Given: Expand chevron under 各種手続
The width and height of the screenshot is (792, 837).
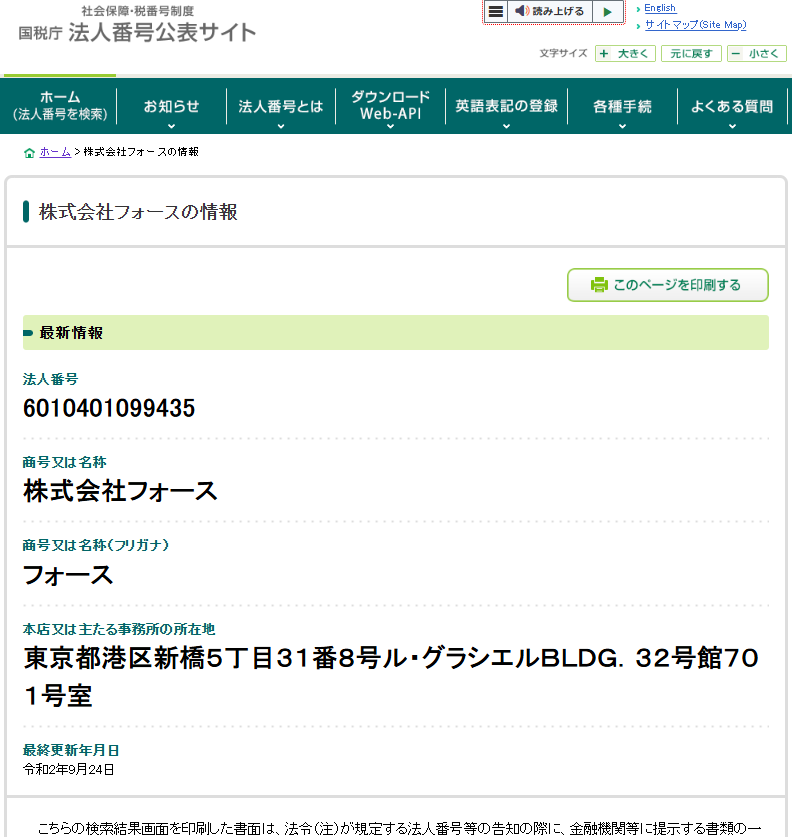Looking at the screenshot, I should (x=622, y=127).
